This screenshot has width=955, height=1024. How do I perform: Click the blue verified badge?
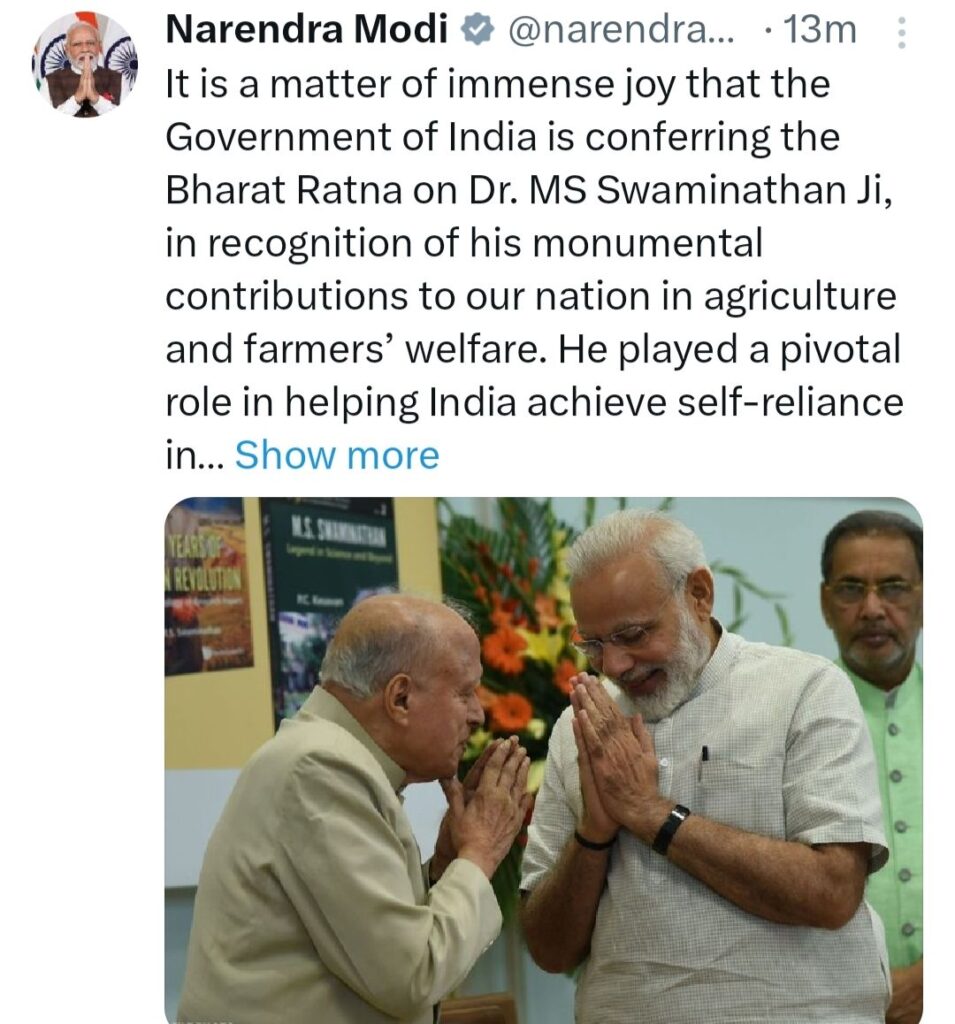(x=478, y=31)
